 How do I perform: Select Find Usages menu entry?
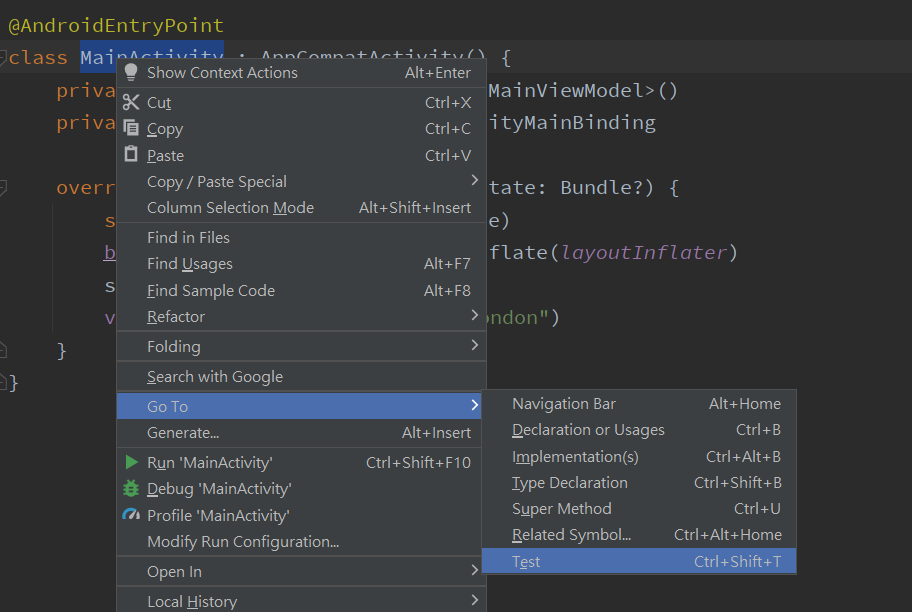click(190, 264)
